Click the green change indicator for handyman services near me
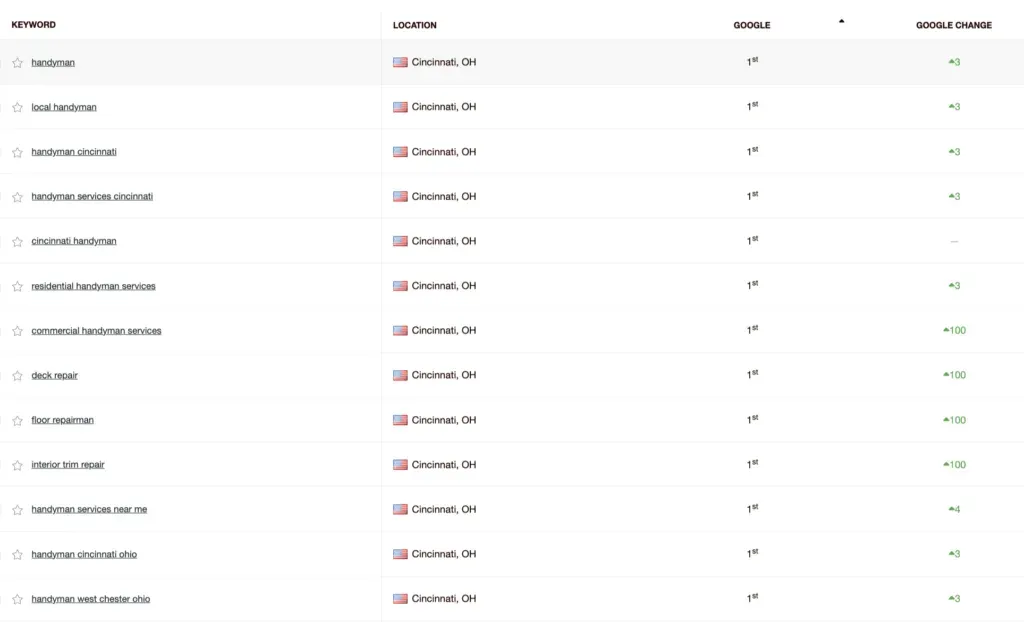Screen dimensions: 1024x622 [950, 509]
